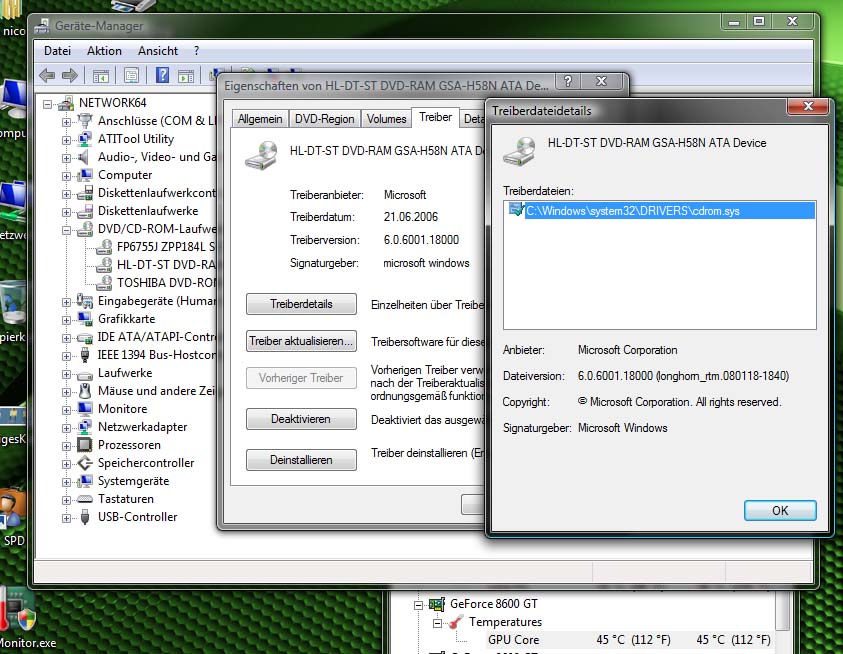Open the Datei menu
The image size is (843, 654).
(x=58, y=51)
